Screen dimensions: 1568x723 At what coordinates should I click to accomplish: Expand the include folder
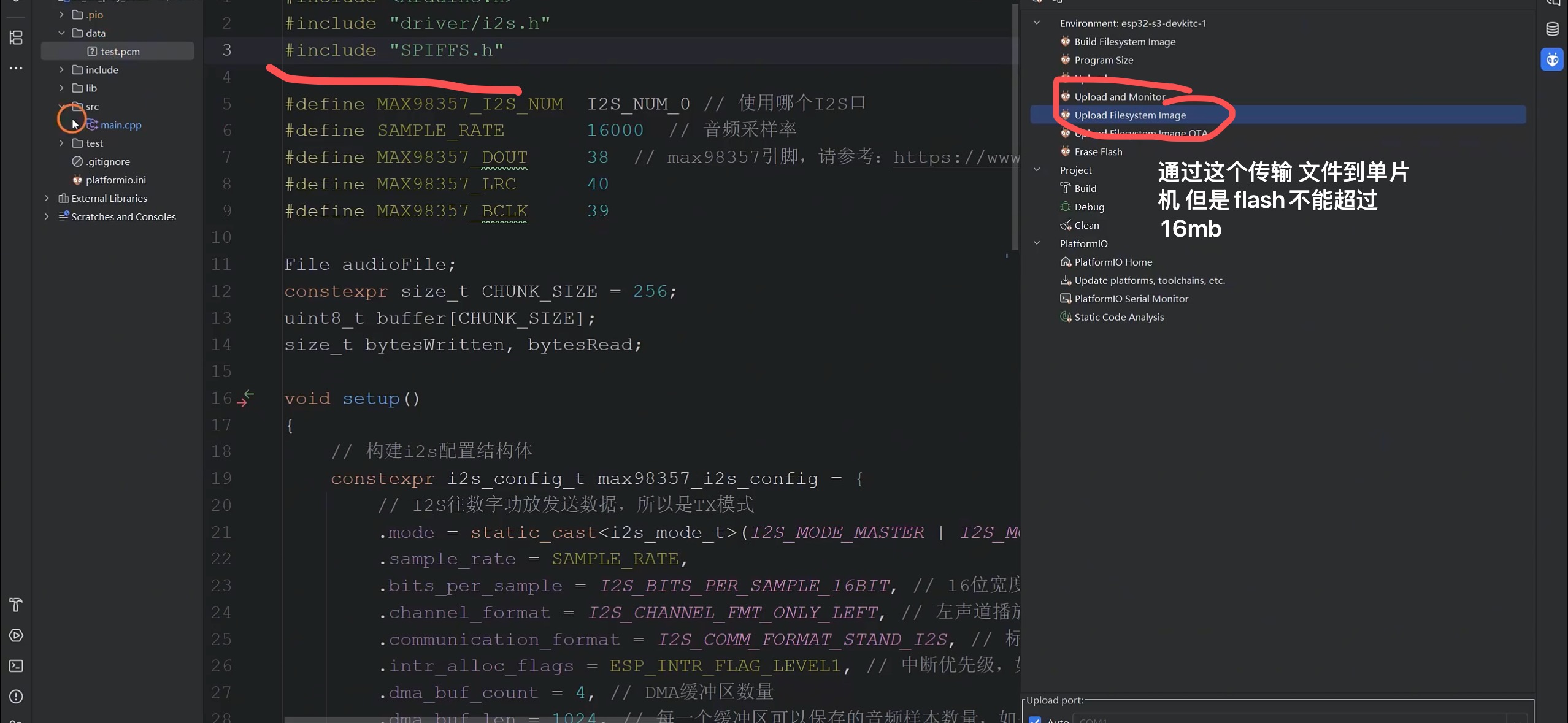tap(61, 70)
